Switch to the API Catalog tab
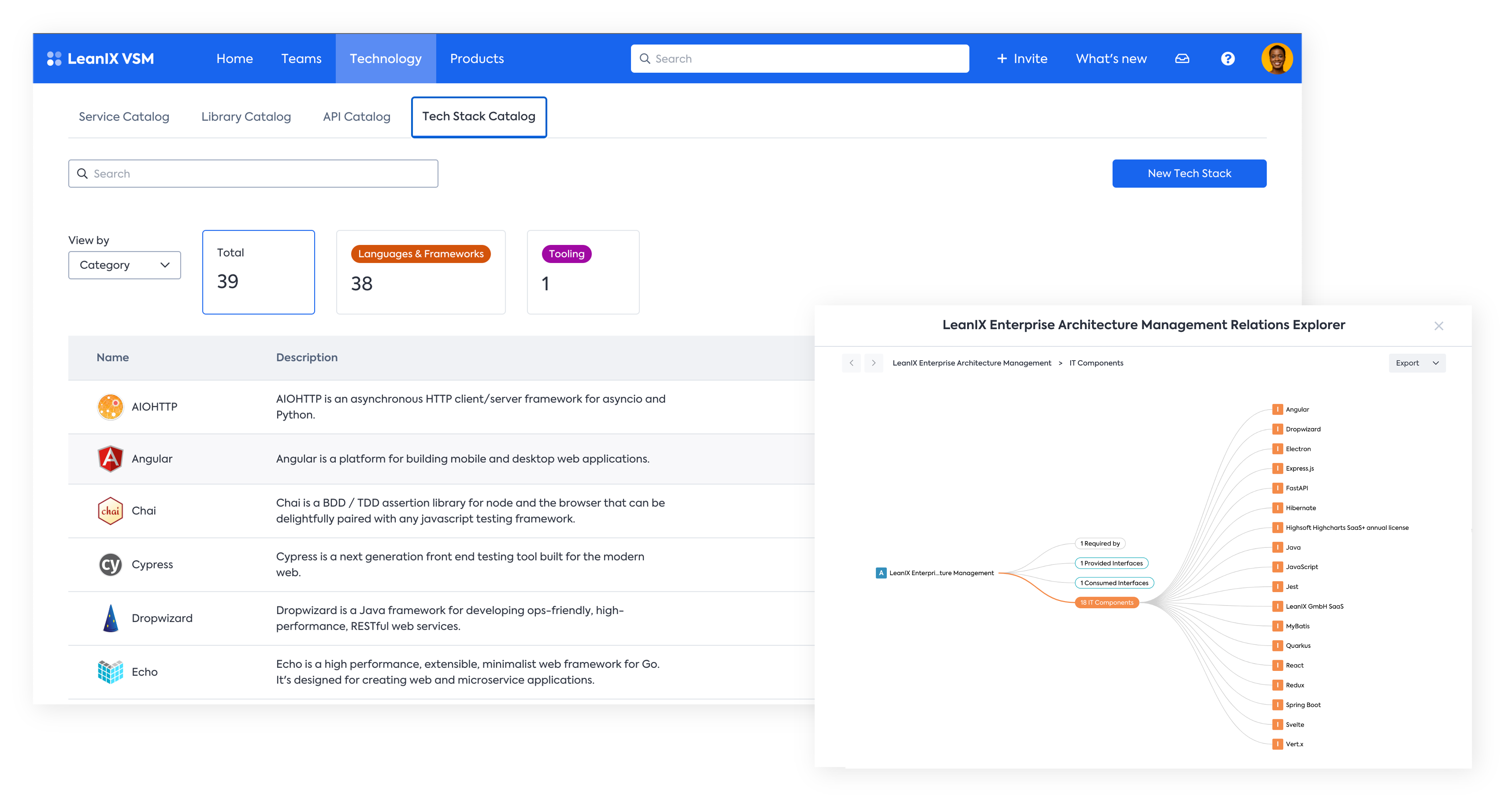The image size is (1512, 807). point(356,117)
